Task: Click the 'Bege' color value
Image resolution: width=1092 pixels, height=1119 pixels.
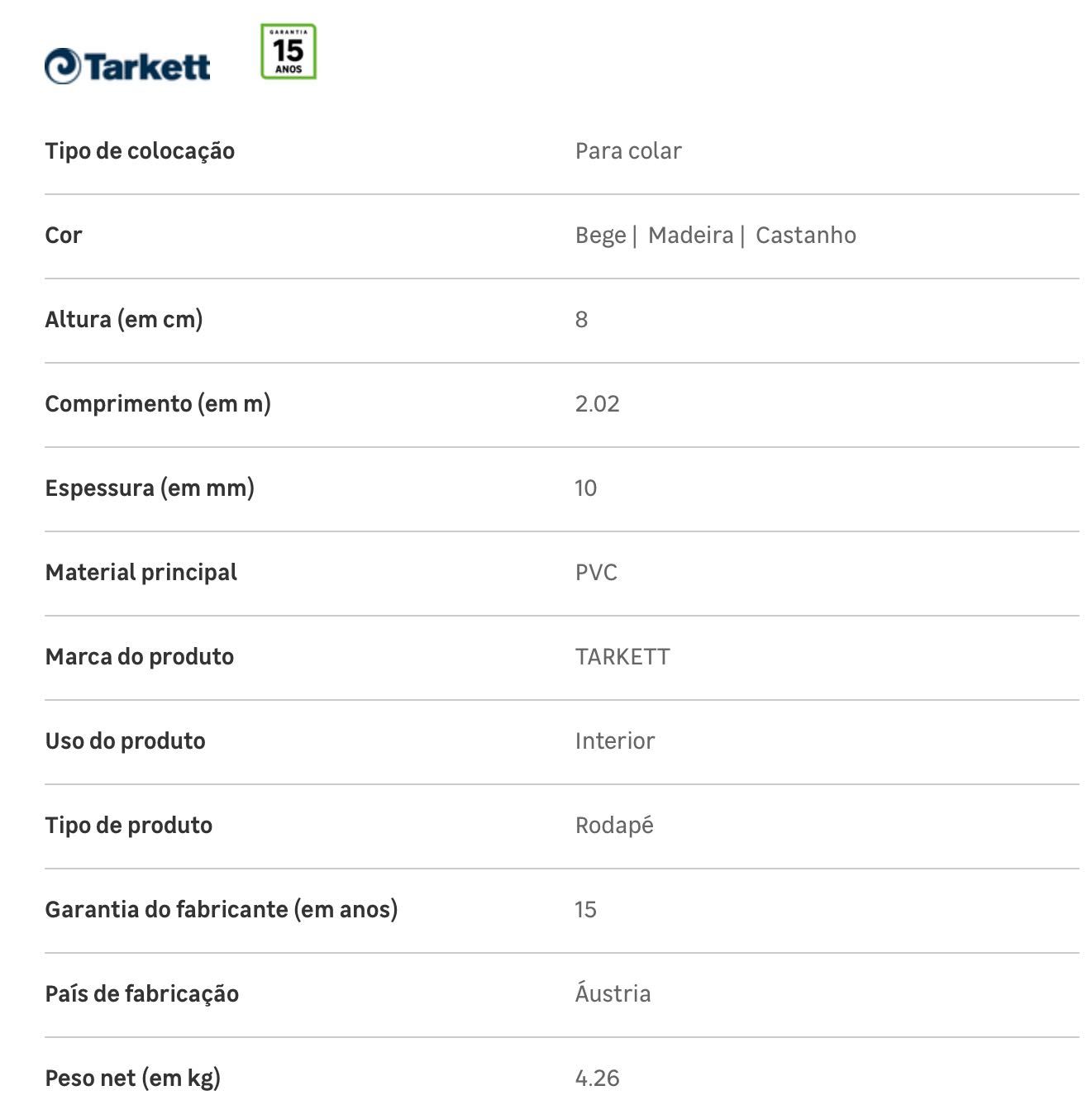Action: pyautogui.click(x=600, y=236)
